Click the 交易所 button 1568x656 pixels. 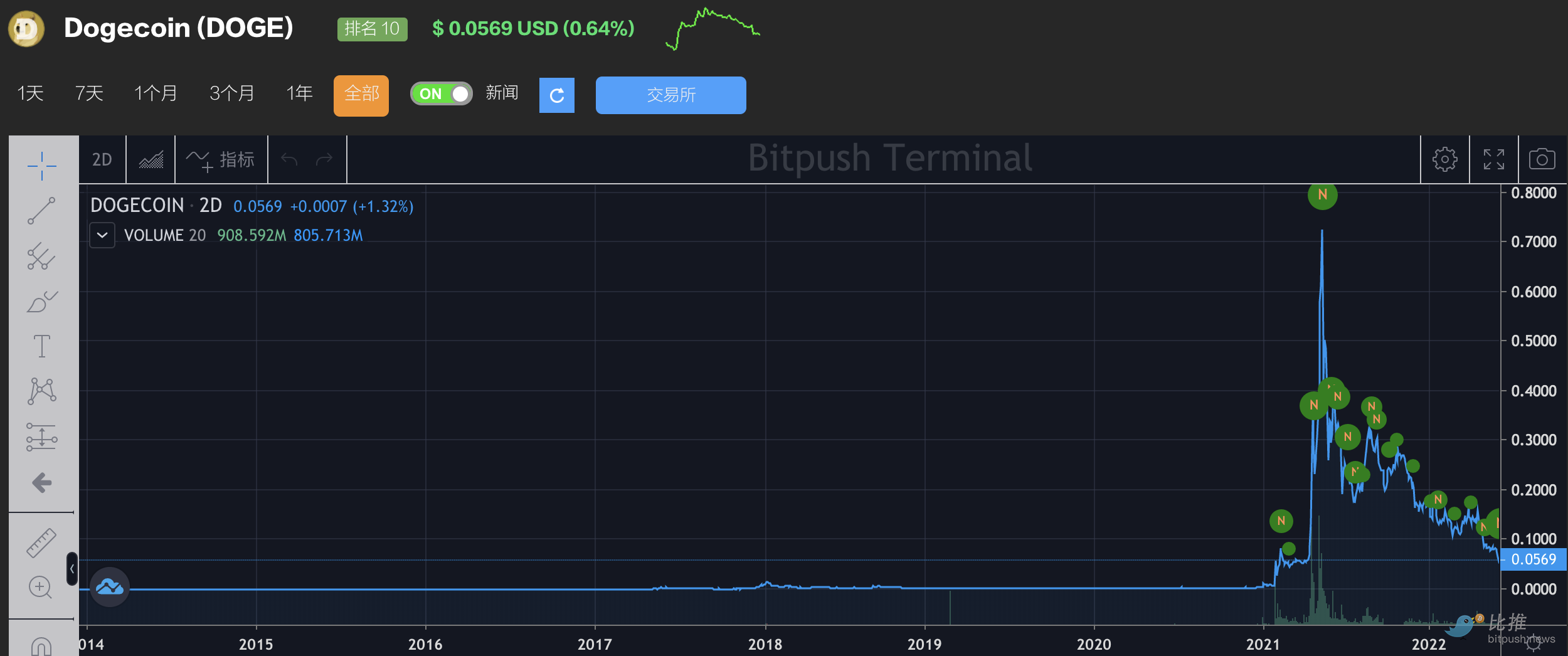click(x=670, y=95)
